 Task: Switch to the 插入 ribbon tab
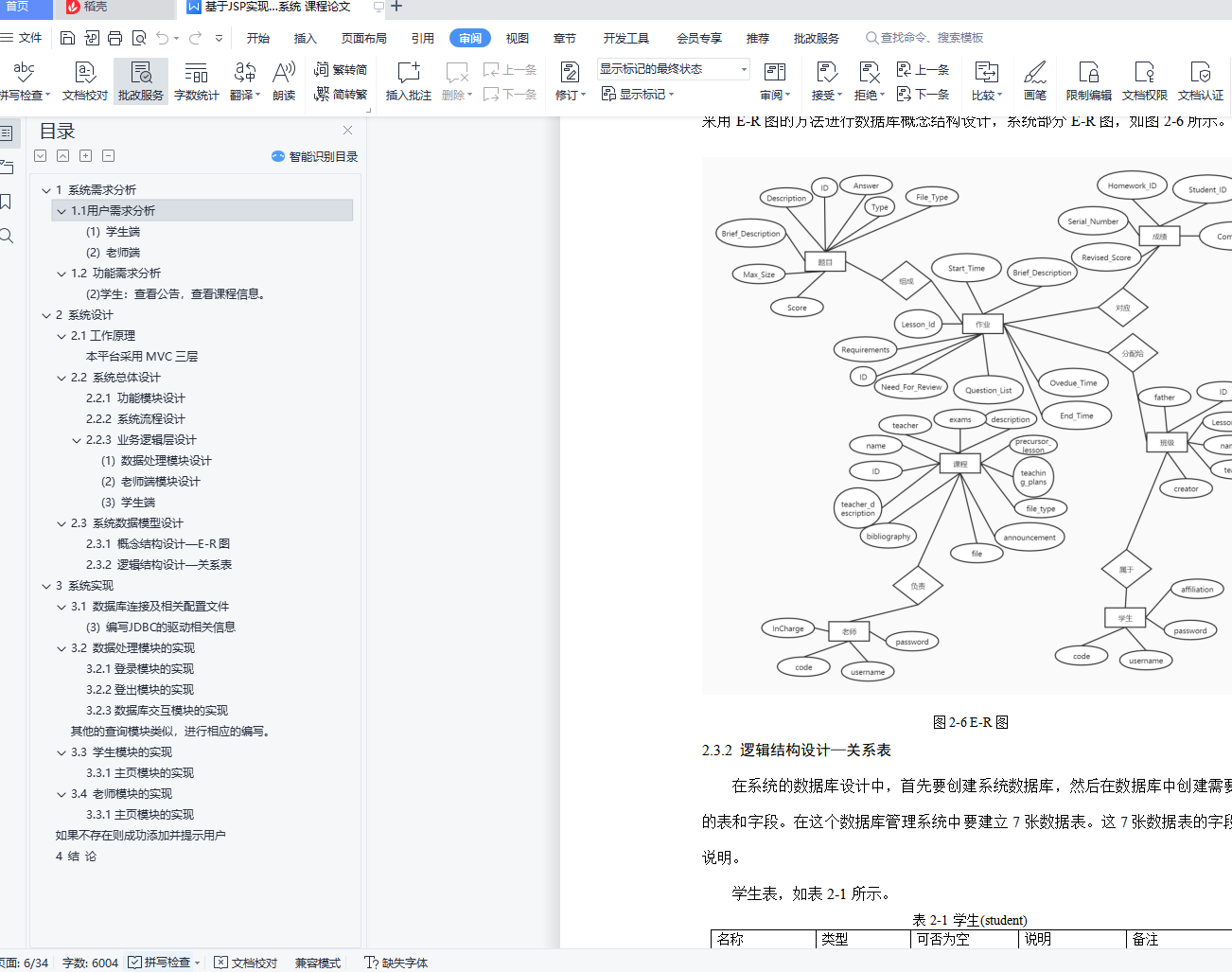click(x=305, y=38)
